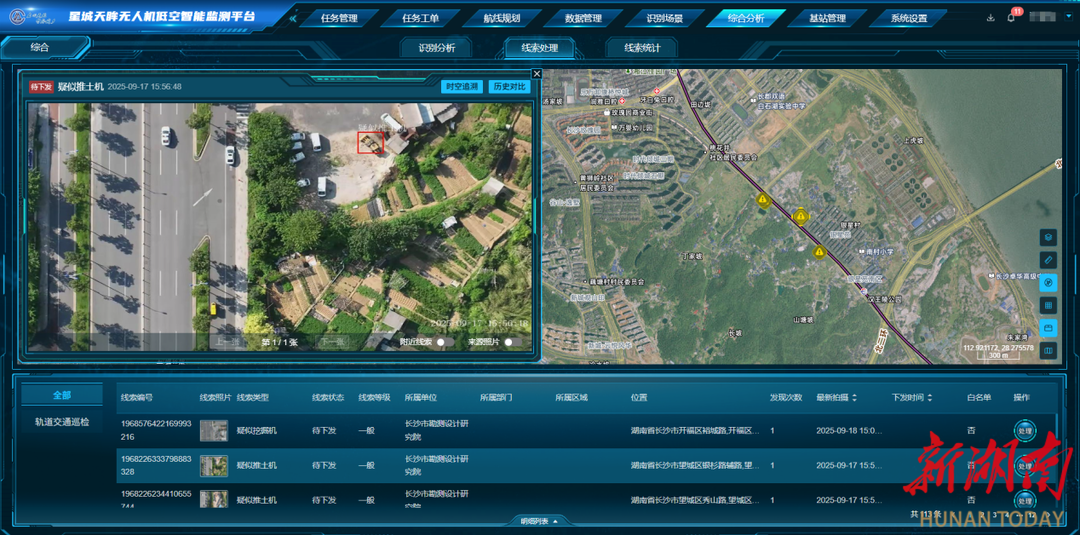Screen dimensions: 1080x535
Task: Click the middle yellow warning marker on map
Action: coord(800,216)
